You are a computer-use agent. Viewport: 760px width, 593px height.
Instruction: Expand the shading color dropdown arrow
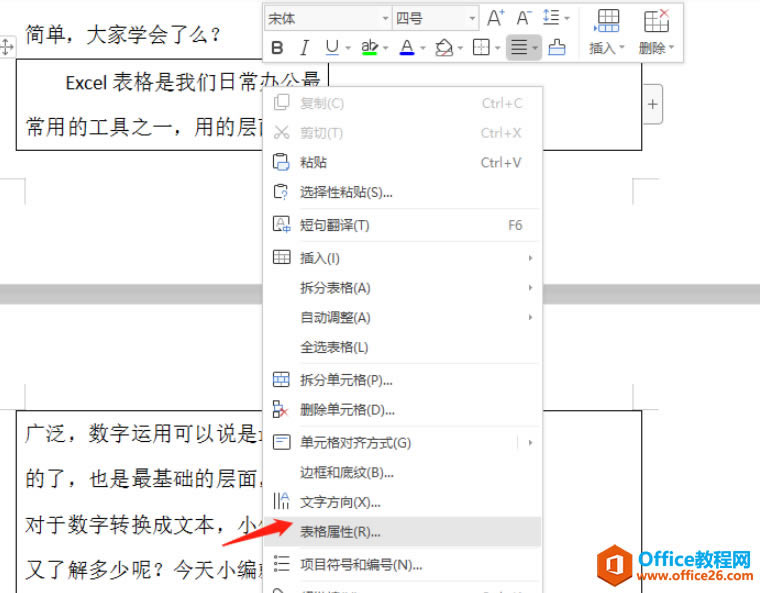[460, 48]
